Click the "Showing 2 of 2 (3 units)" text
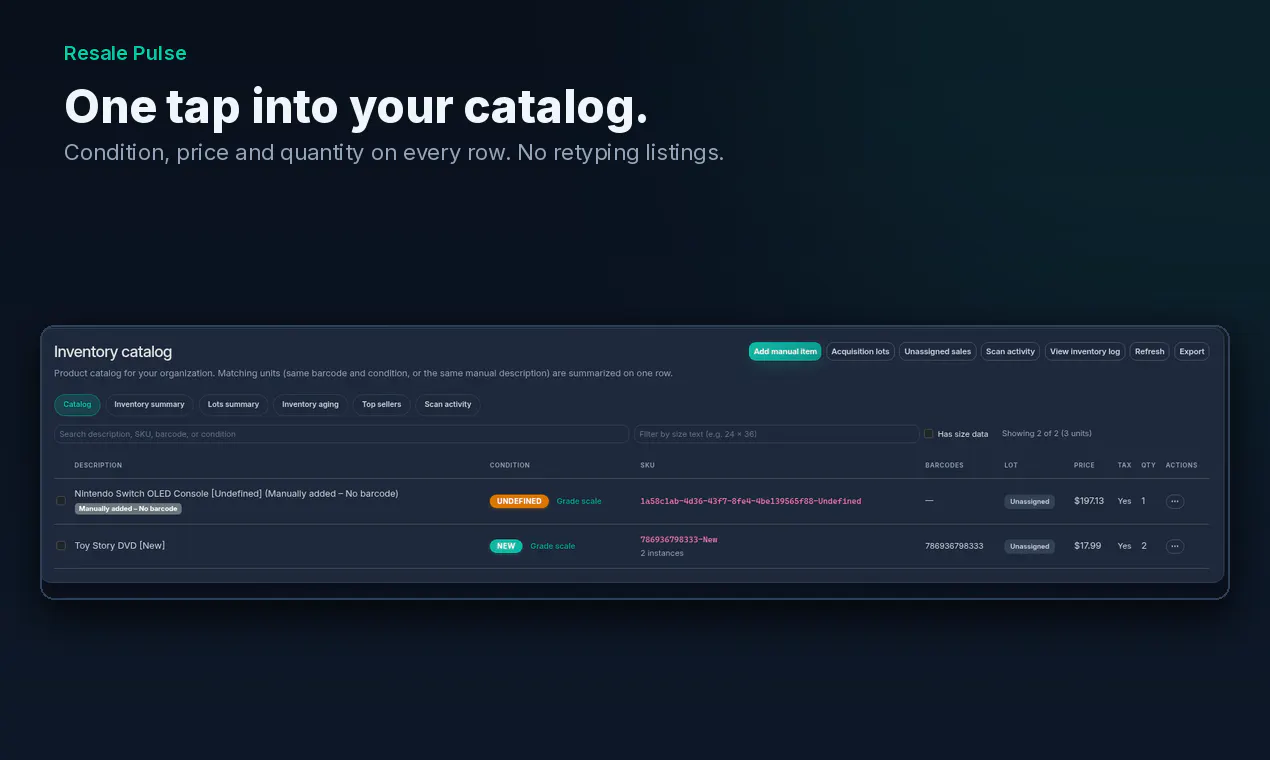This screenshot has height=760, width=1270. (x=1047, y=434)
